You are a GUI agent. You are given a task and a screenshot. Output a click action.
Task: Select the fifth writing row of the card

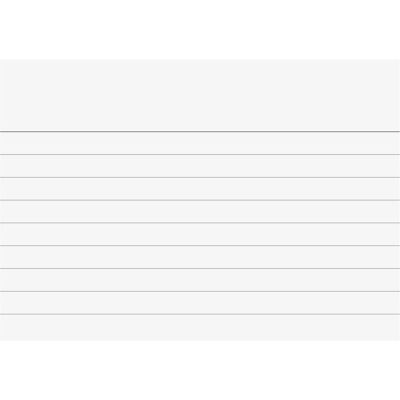(x=200, y=234)
